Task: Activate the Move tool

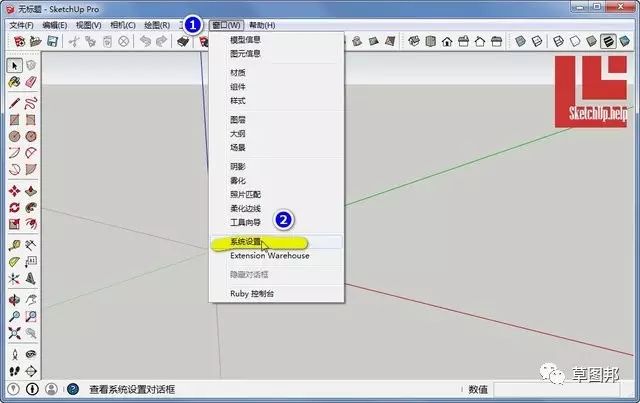Action: [15, 191]
